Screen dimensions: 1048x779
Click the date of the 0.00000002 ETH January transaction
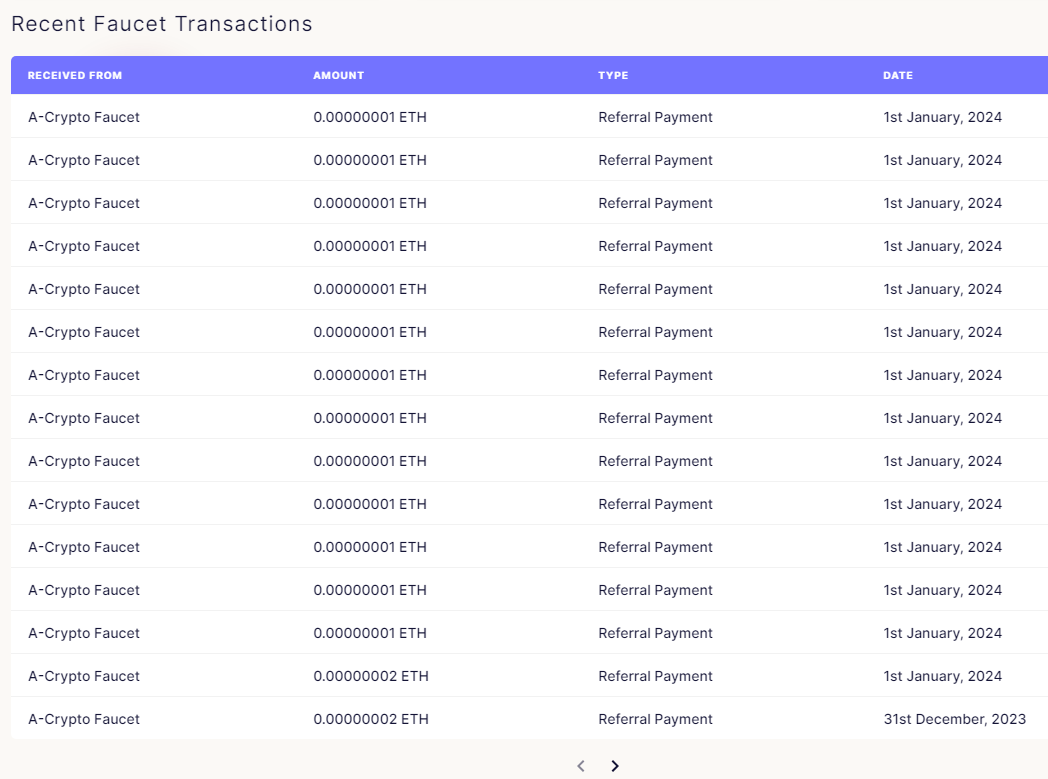point(942,676)
